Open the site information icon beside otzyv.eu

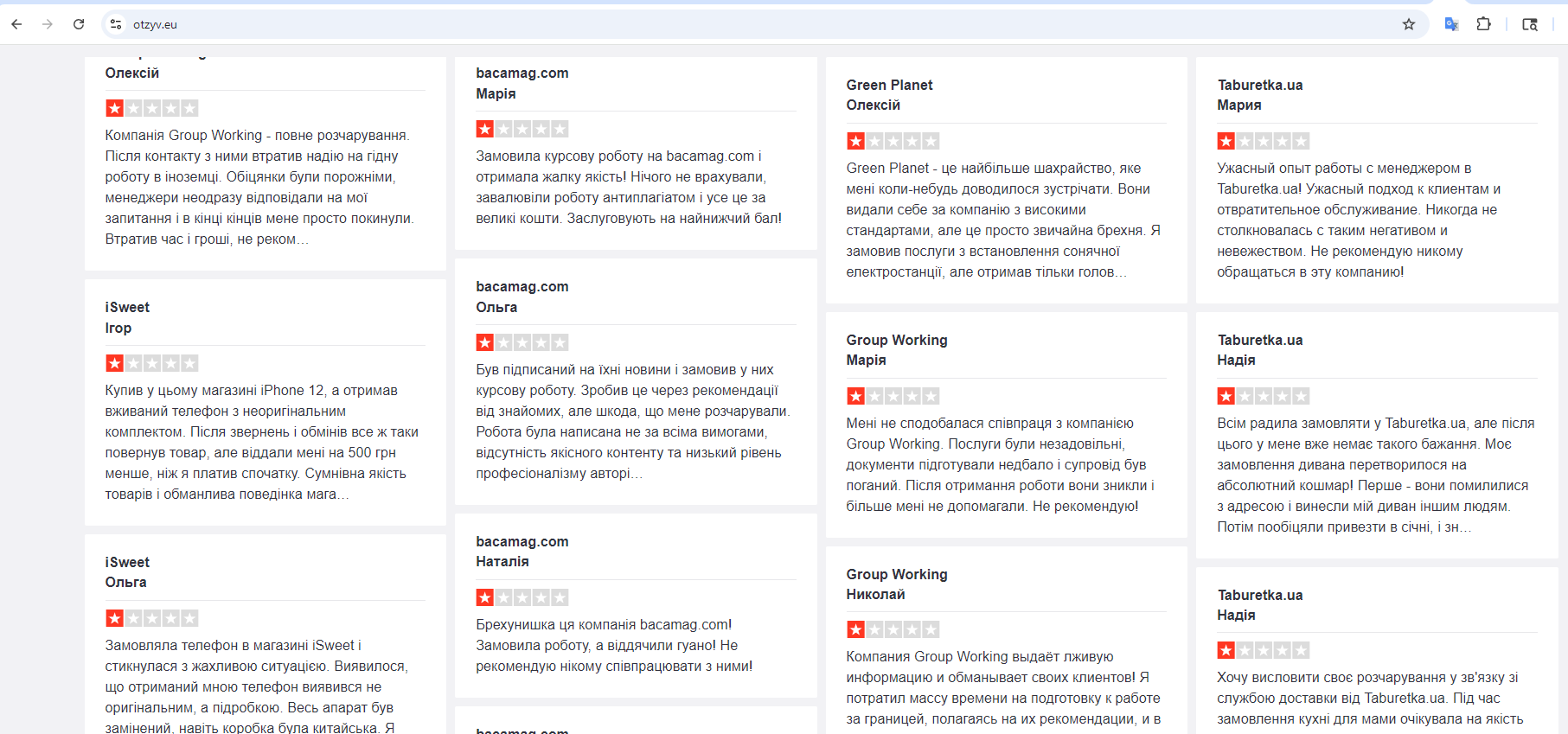coord(116,24)
